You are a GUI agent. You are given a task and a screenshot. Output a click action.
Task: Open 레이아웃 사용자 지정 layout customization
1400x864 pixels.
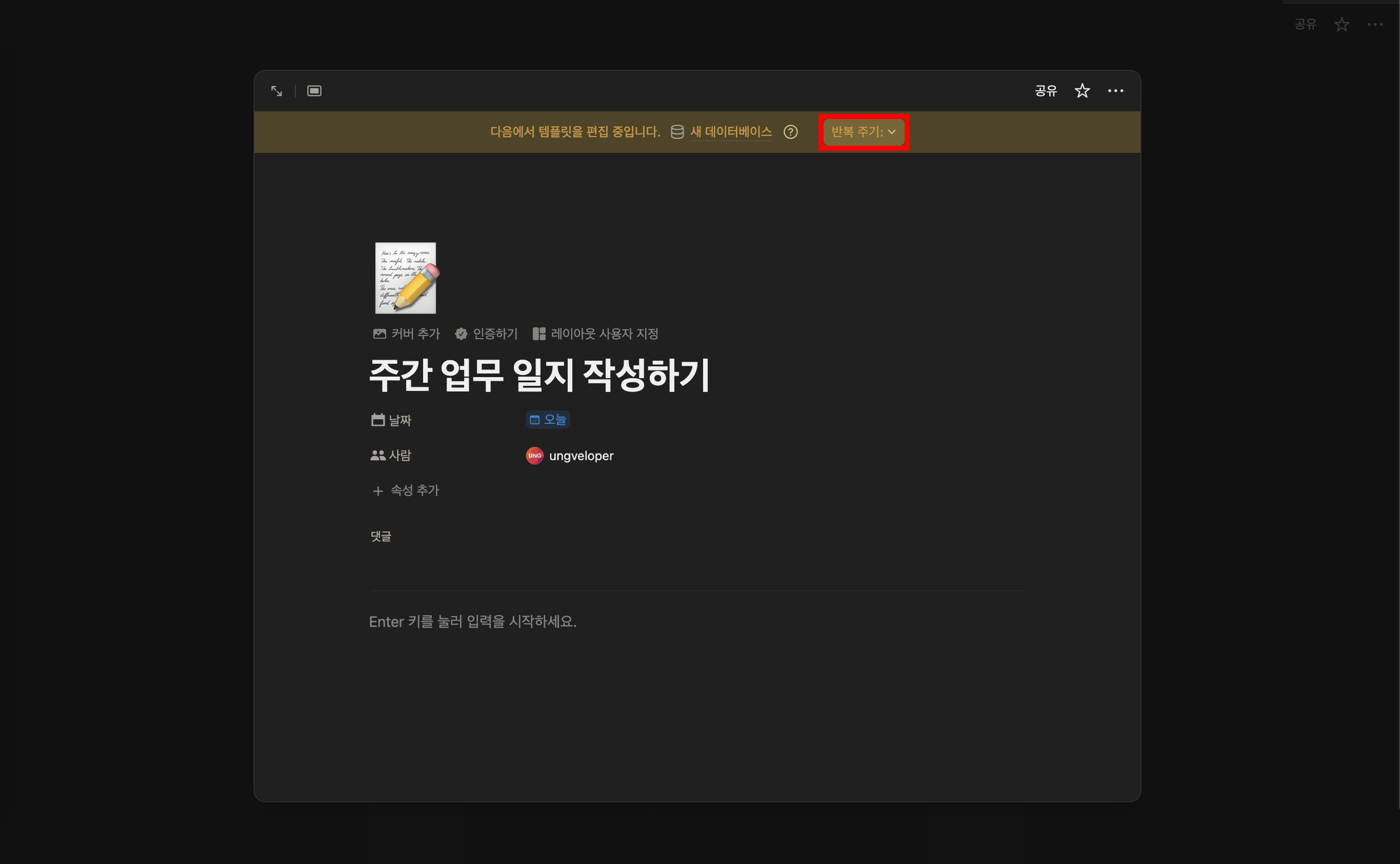596,333
